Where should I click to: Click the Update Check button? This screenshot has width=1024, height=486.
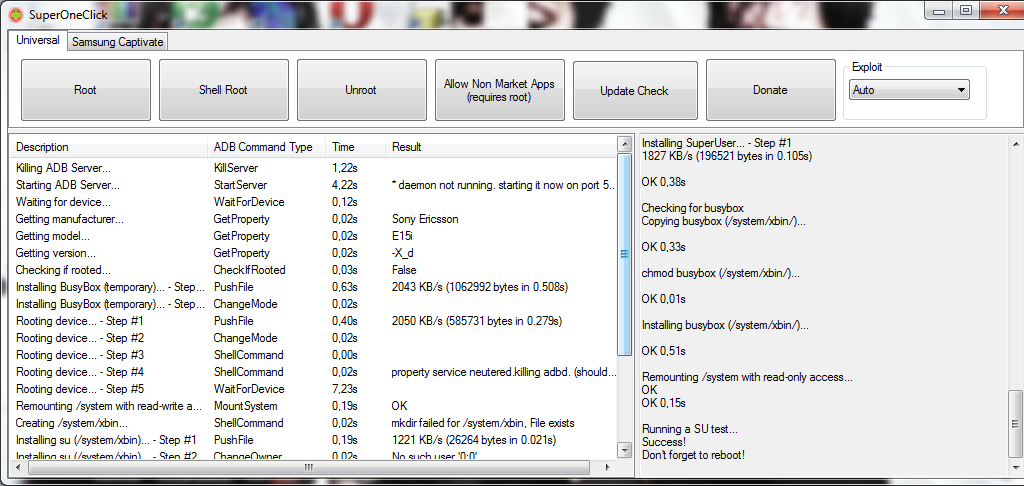pyautogui.click(x=635, y=91)
